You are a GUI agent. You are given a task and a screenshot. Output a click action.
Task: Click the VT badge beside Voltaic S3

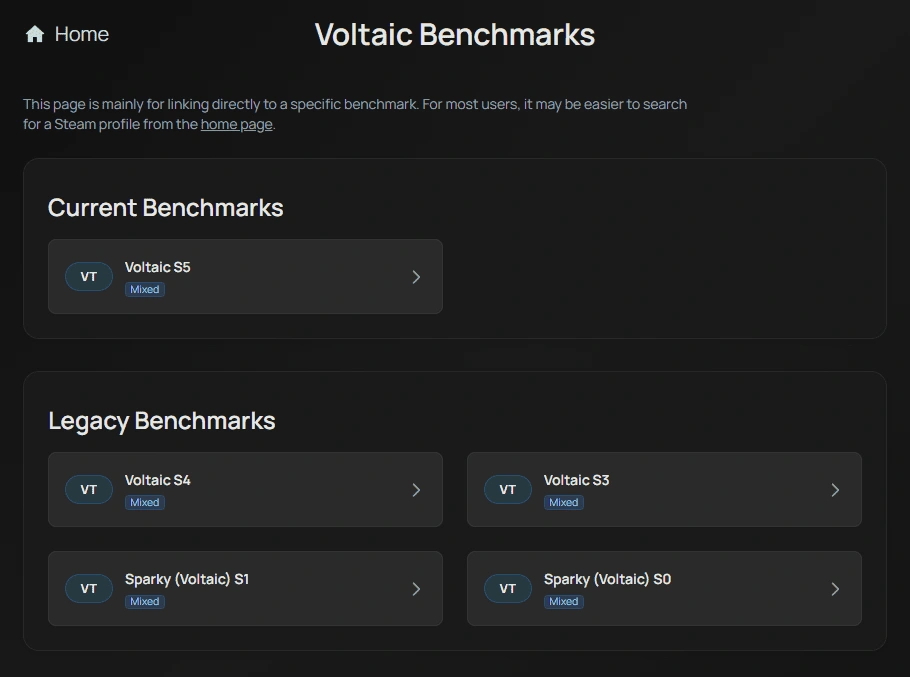(x=508, y=490)
